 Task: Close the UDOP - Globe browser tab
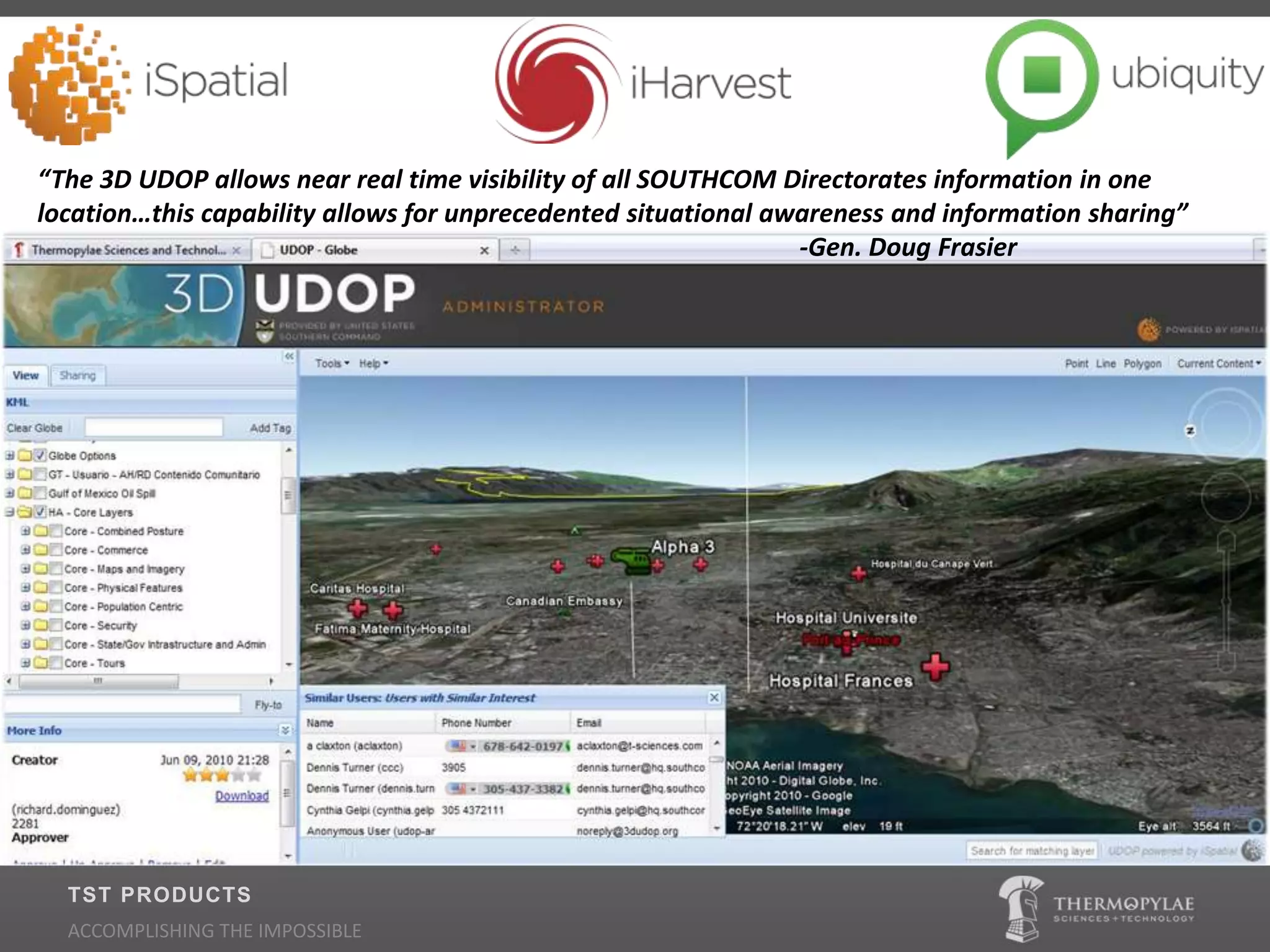point(484,250)
